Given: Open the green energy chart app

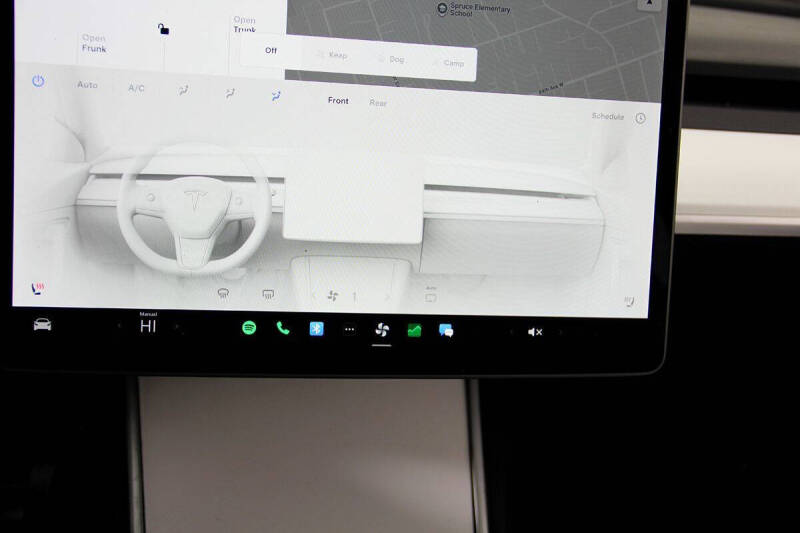Looking at the screenshot, I should (414, 331).
